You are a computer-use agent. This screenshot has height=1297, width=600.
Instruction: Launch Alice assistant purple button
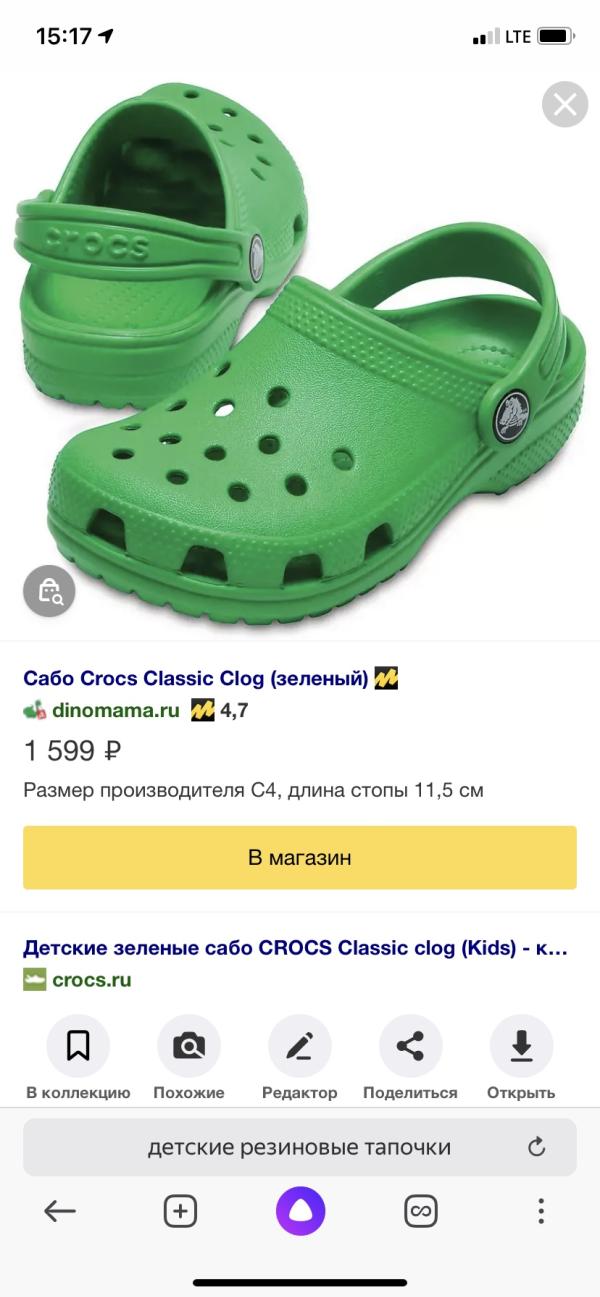pos(300,1212)
